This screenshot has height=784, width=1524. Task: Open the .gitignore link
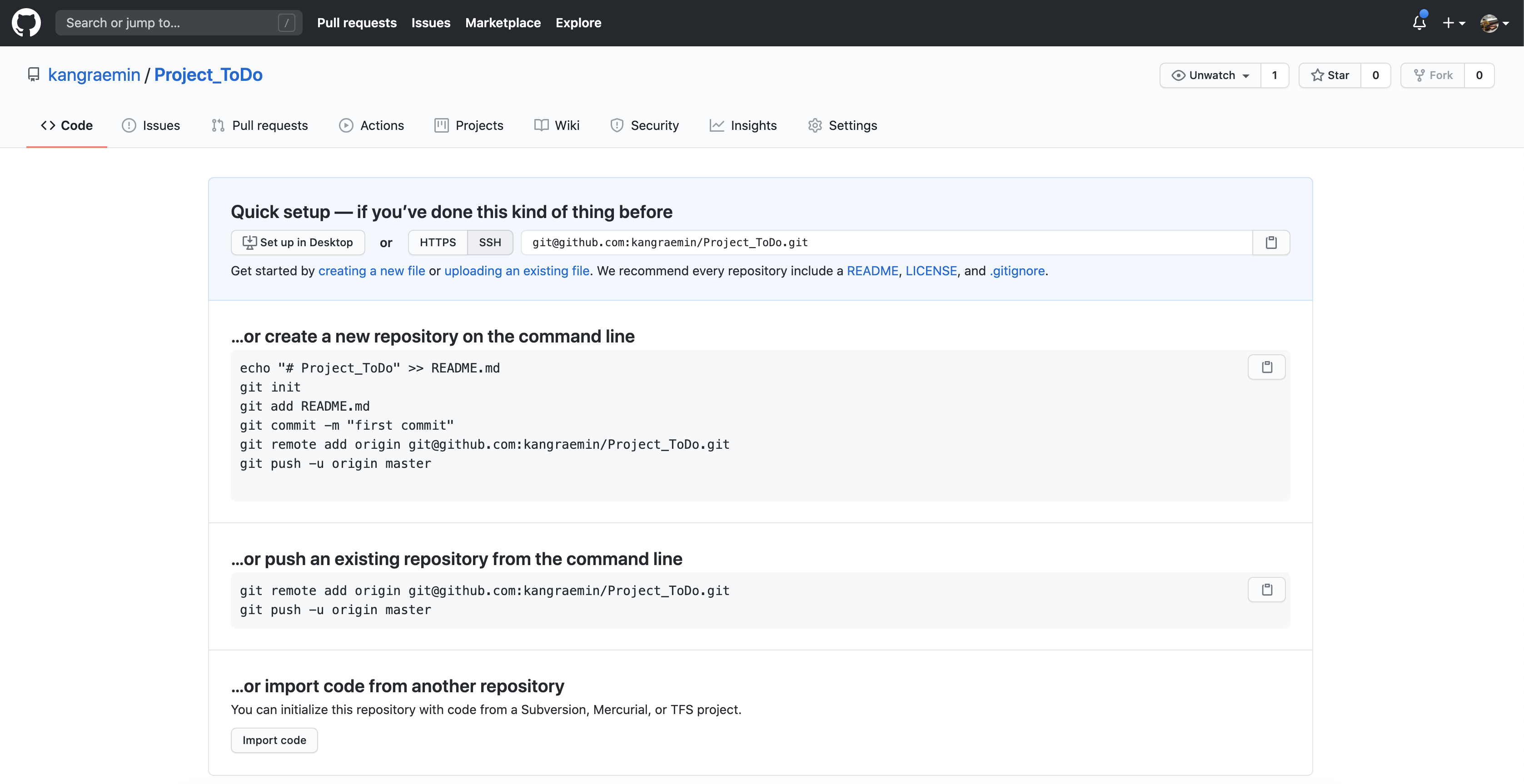tap(1017, 271)
